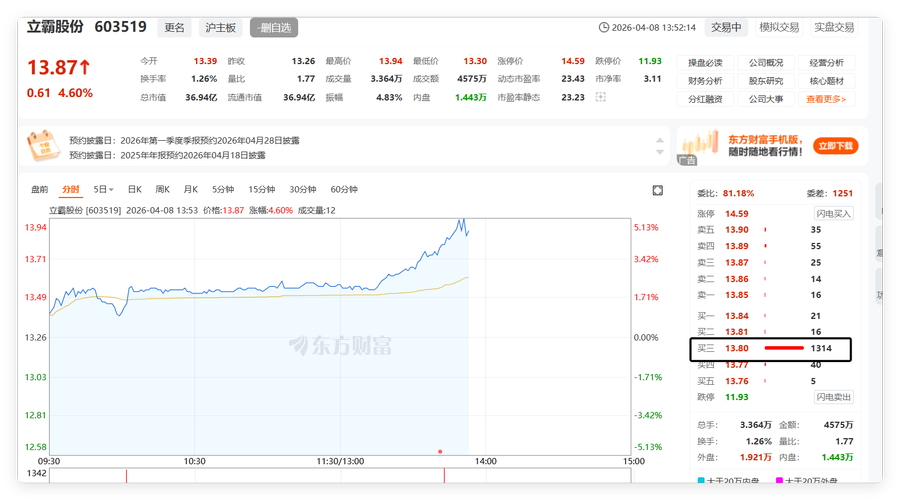900x500 pixels.
Task: Click the 涨停价 14.59 value in header
Action: click(x=573, y=61)
